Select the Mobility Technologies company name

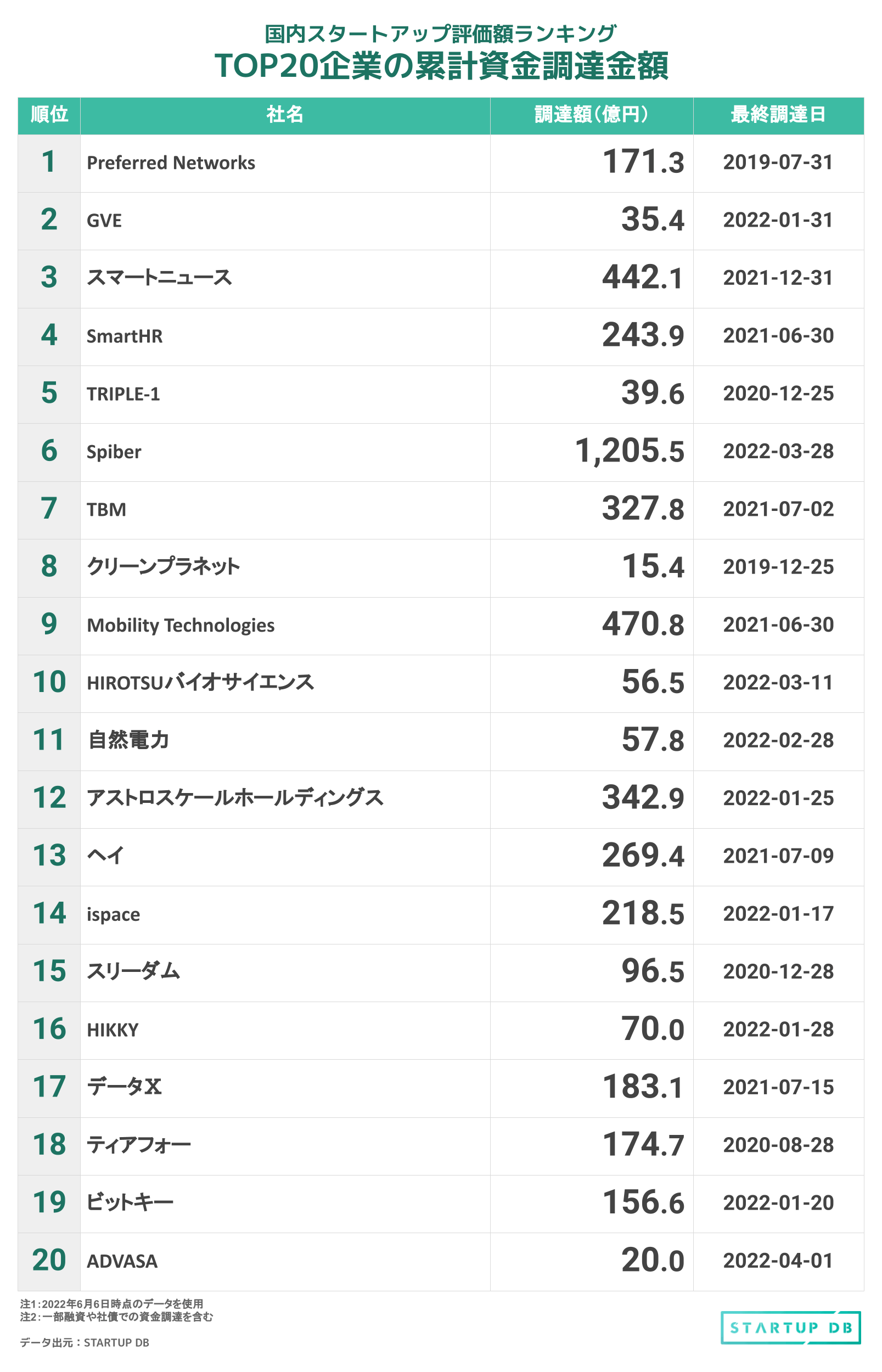coord(181,625)
